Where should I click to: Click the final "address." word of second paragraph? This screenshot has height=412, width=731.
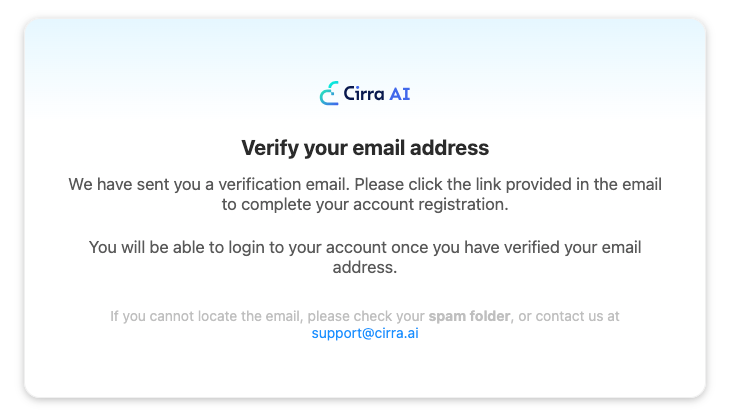(365, 268)
